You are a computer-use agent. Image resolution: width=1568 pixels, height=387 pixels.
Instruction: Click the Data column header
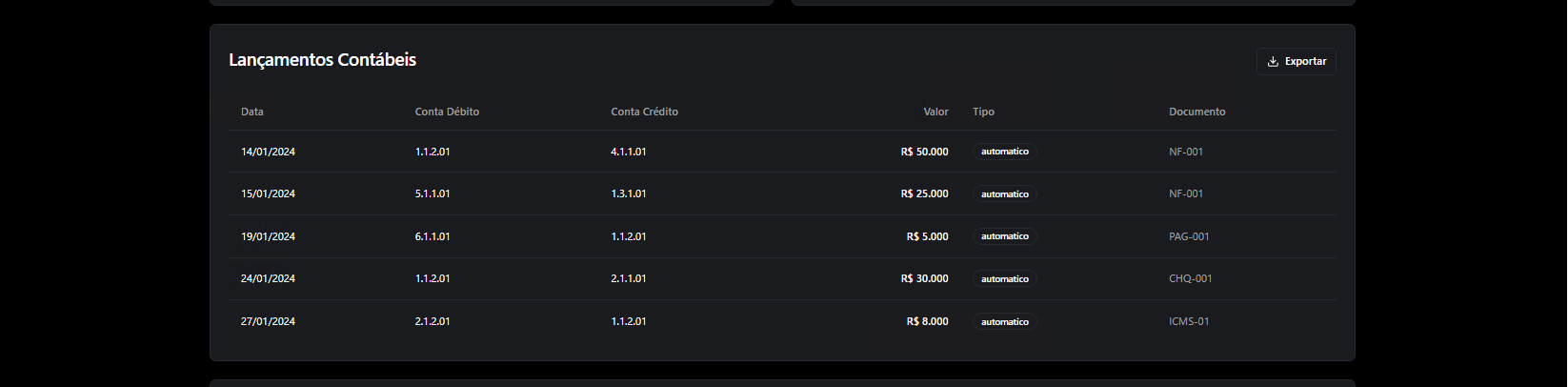click(x=252, y=112)
